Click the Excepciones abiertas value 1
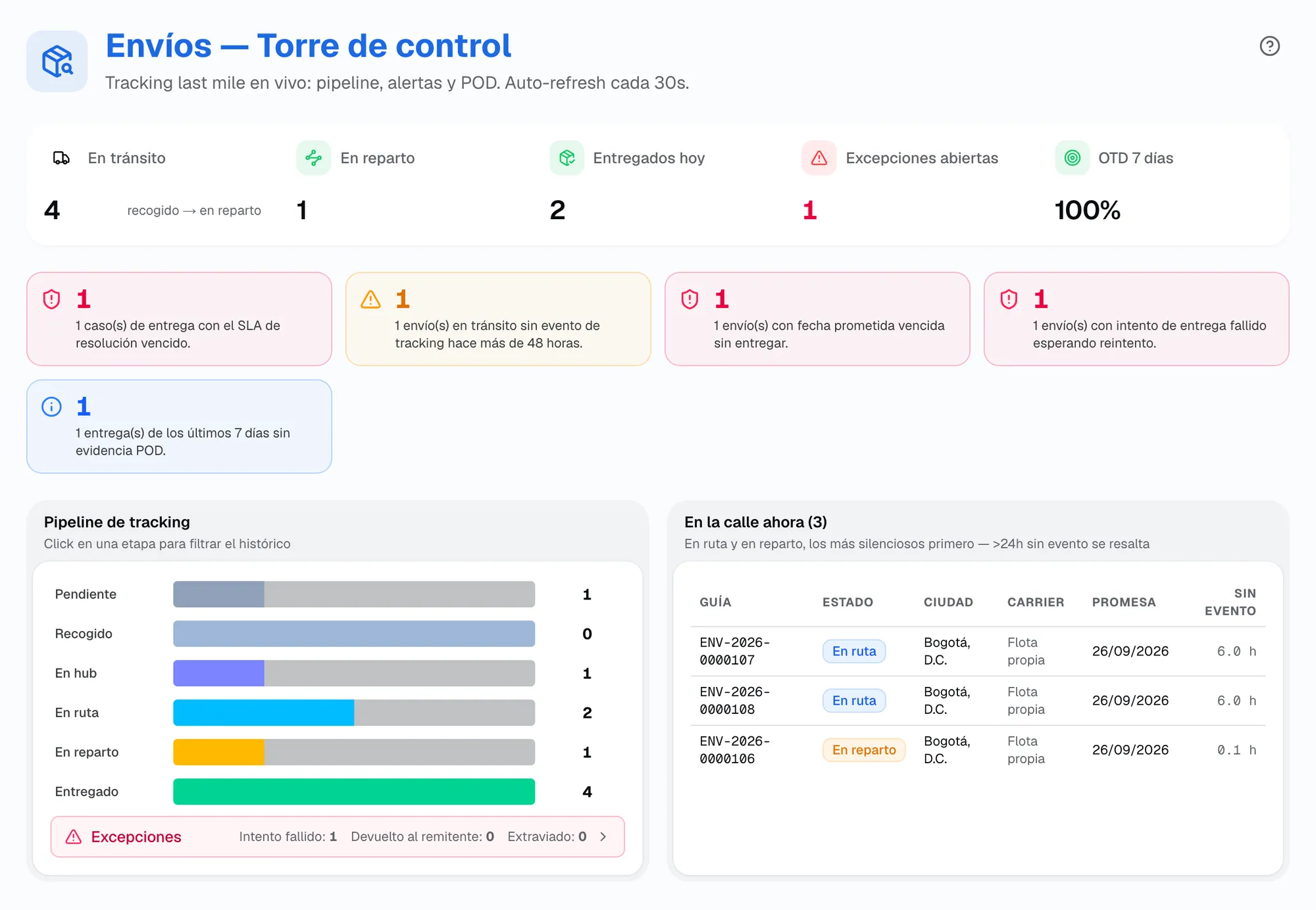1316x910 pixels. tap(809, 211)
